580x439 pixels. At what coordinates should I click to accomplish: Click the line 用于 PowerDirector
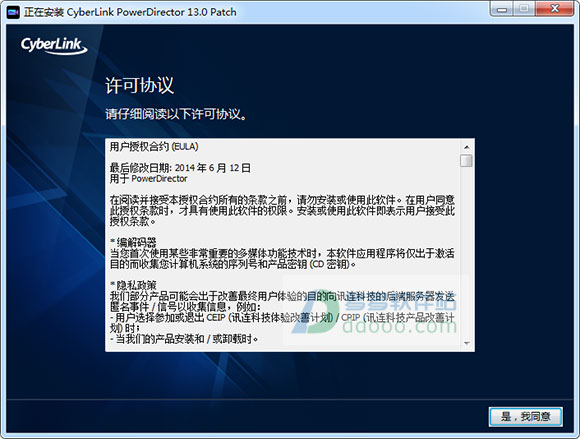[148, 179]
